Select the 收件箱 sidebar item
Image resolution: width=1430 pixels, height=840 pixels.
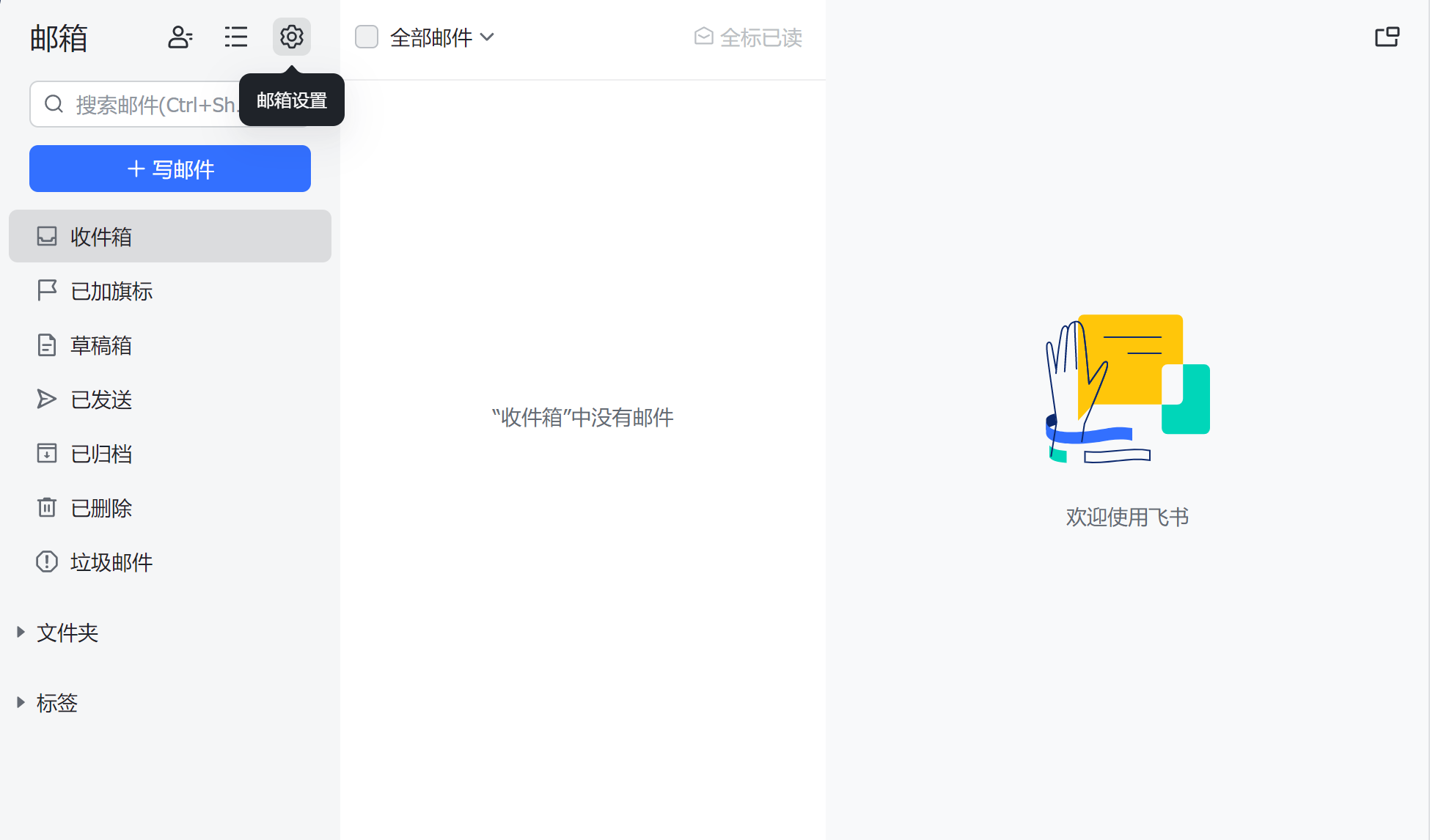coord(102,236)
